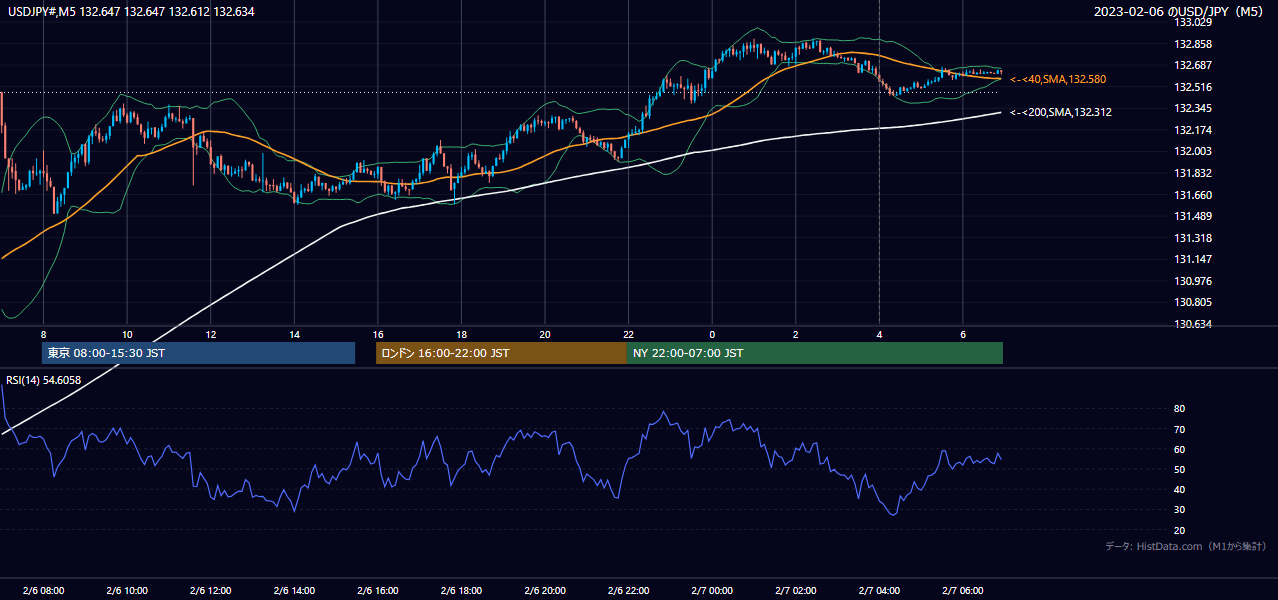Click RSI scale value 60
Screen dimensions: 1278x600
tap(1179, 449)
